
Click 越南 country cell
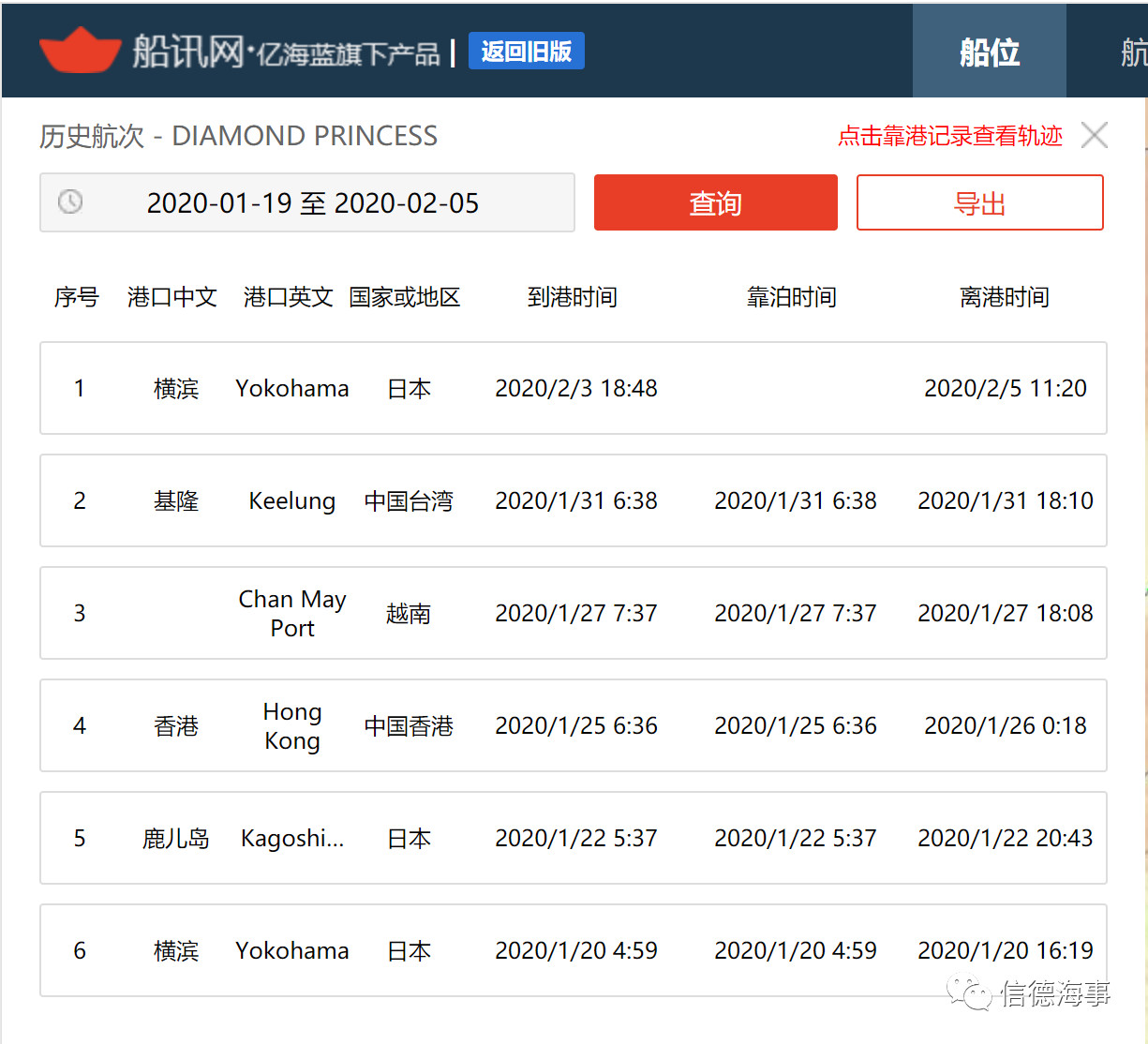point(409,614)
